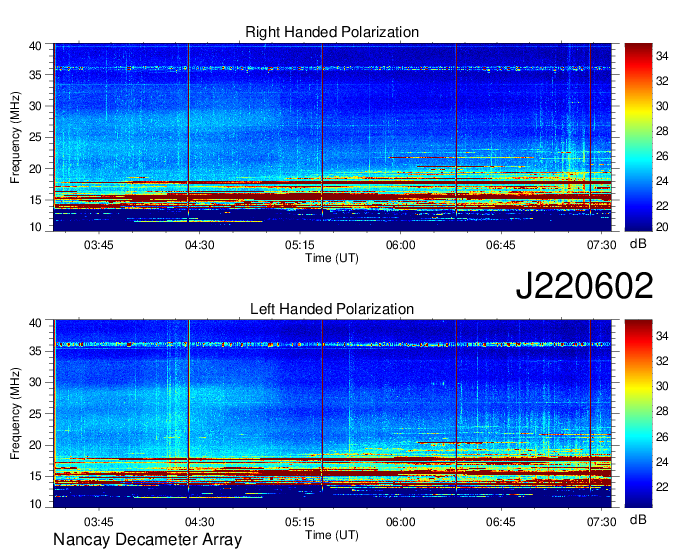
Task: Click the 28 value on the right-handed color bar
Action: [662, 131]
